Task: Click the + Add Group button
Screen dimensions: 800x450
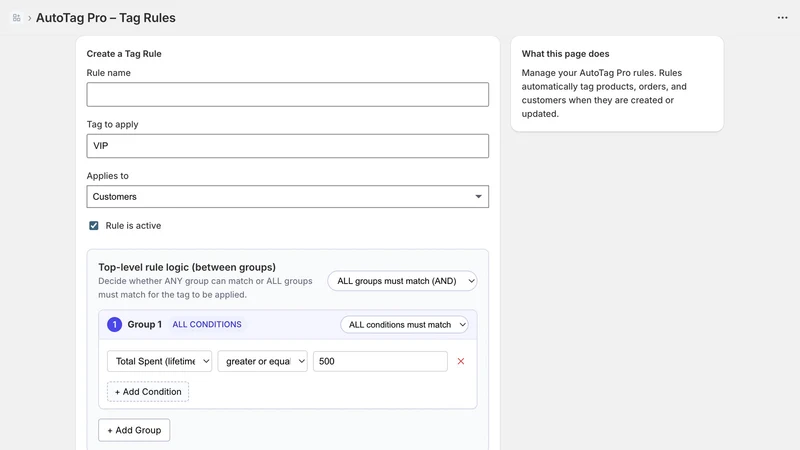Action: pos(134,430)
